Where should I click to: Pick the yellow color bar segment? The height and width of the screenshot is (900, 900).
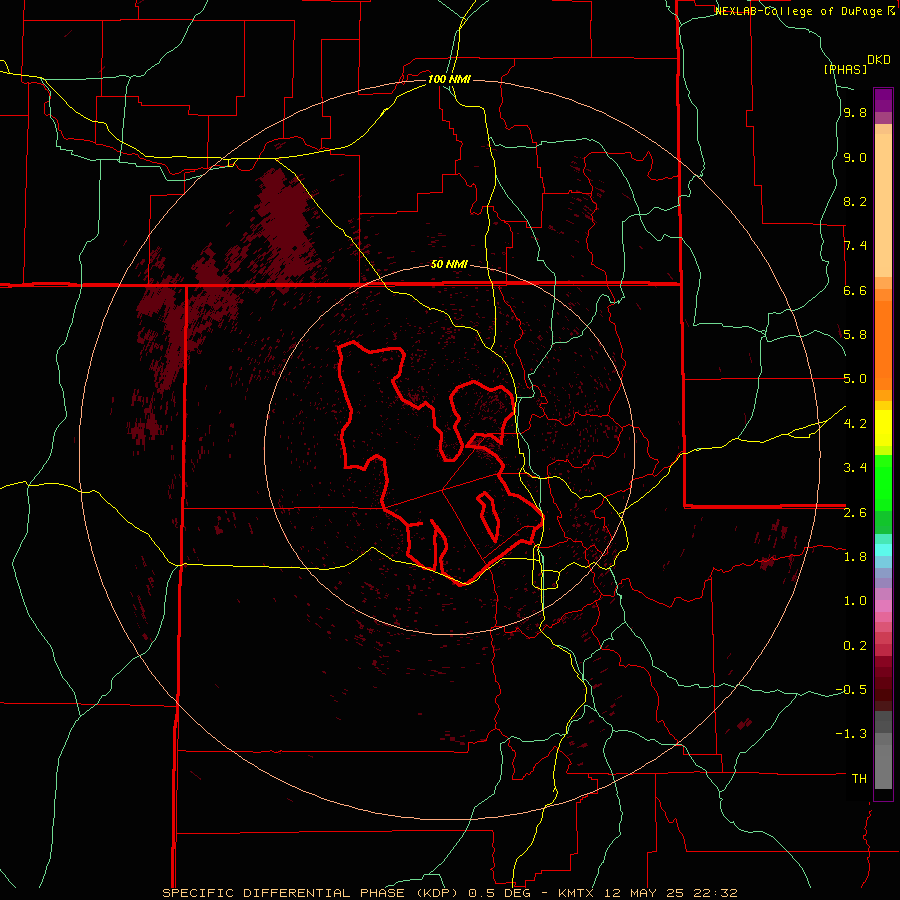883,428
